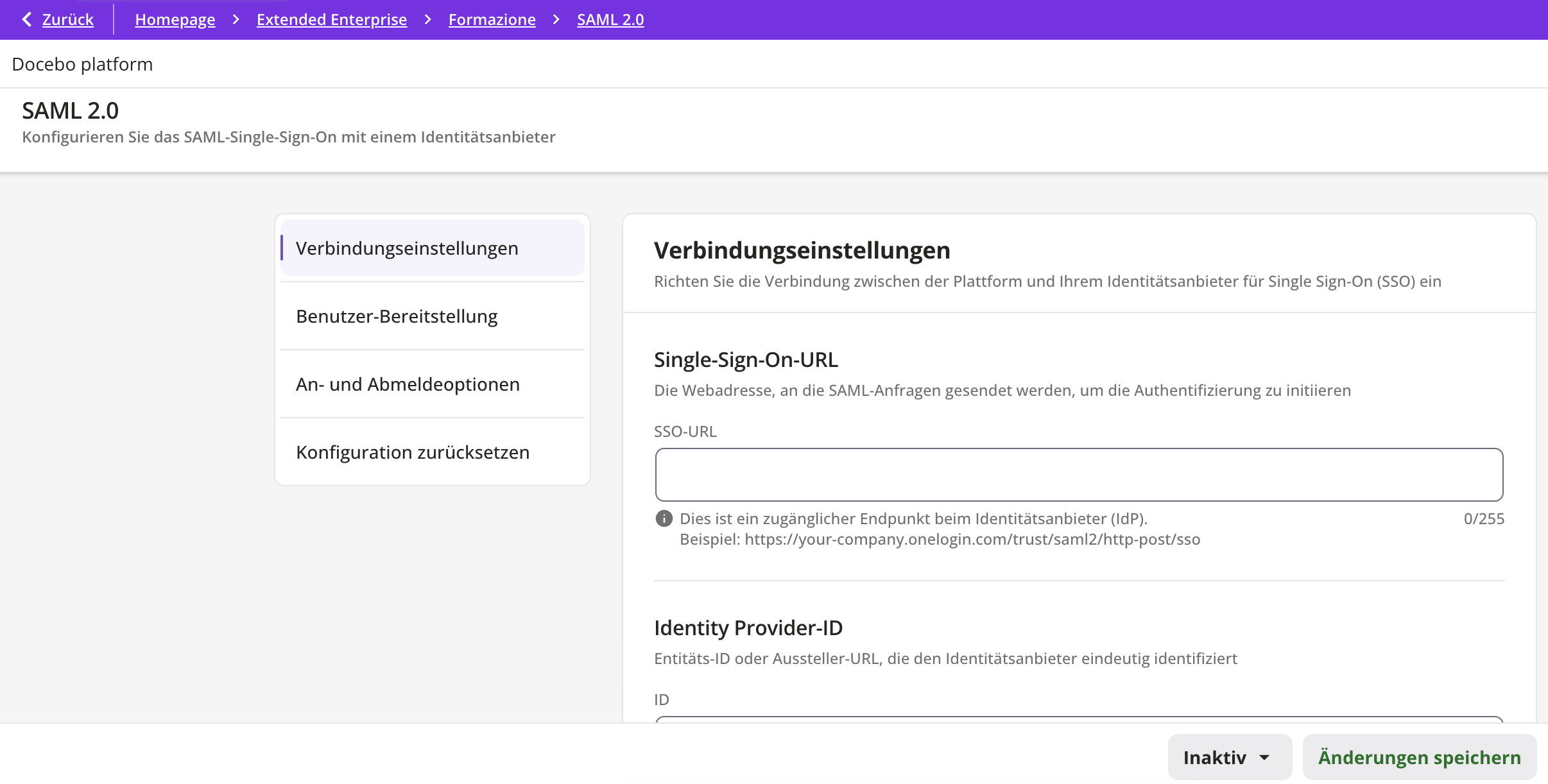Open Extended Enterprise breadcrumb link
1548x784 pixels.
click(331, 20)
